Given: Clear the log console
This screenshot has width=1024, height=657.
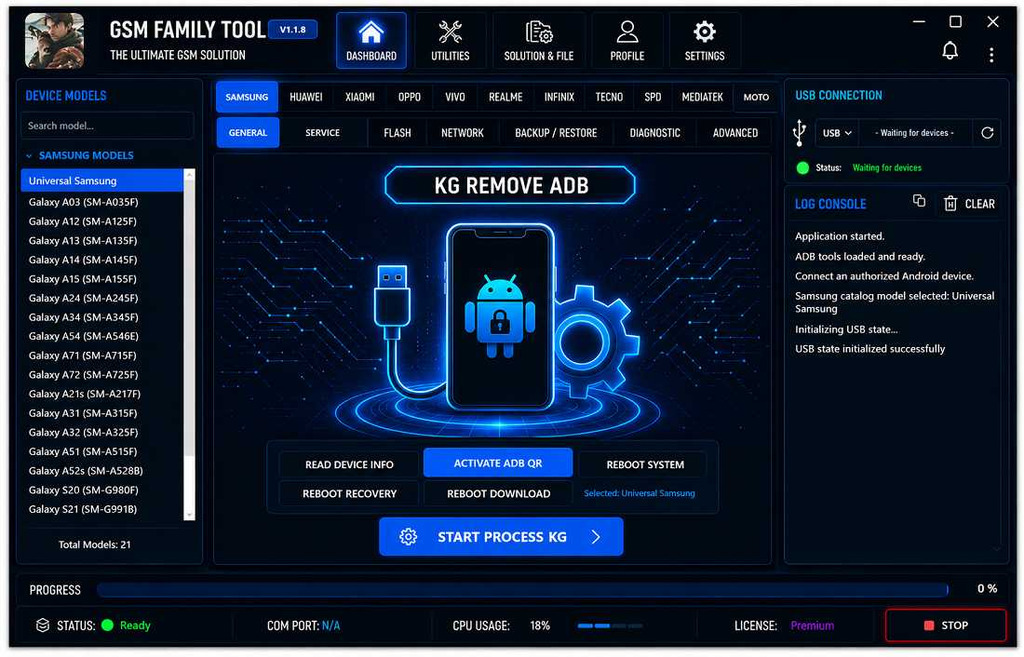Looking at the screenshot, I should (970, 204).
